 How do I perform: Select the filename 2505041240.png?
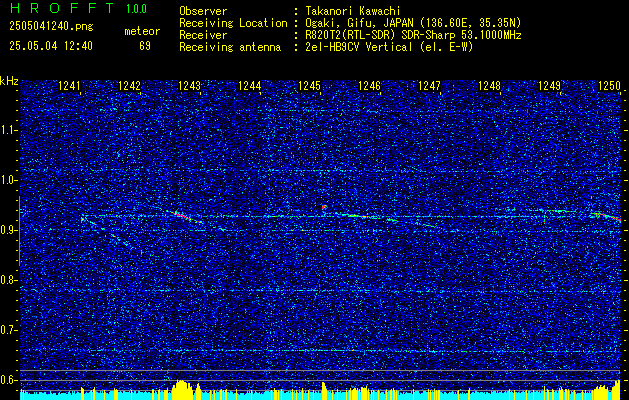(51, 26)
